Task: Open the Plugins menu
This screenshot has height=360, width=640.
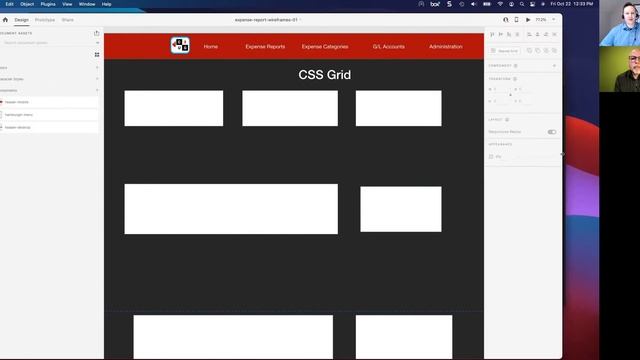Action: coord(48,4)
